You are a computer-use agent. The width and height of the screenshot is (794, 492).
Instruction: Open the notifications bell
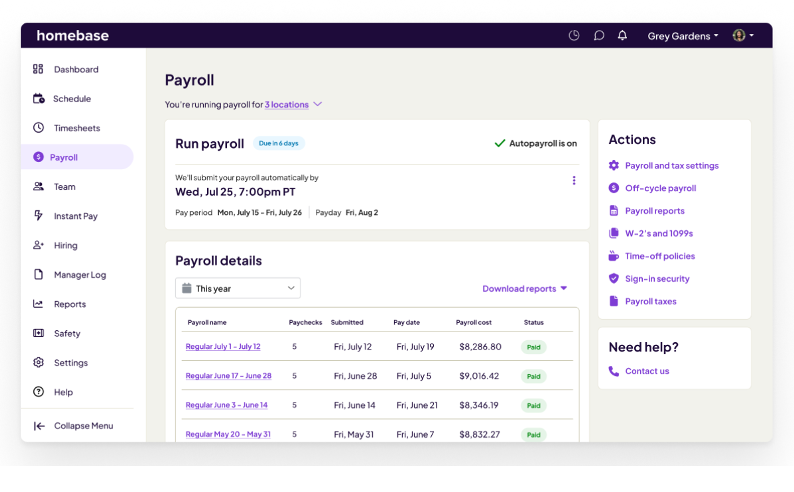(x=622, y=35)
